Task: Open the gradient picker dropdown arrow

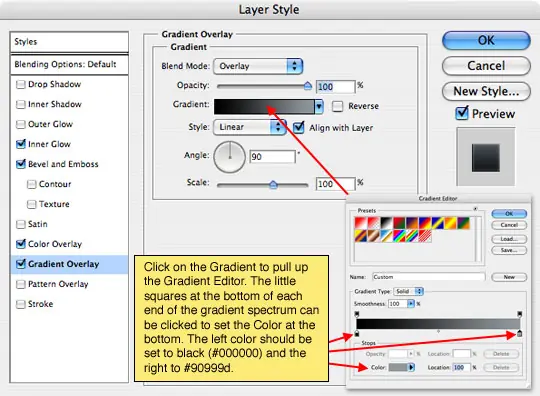Action: [x=319, y=106]
